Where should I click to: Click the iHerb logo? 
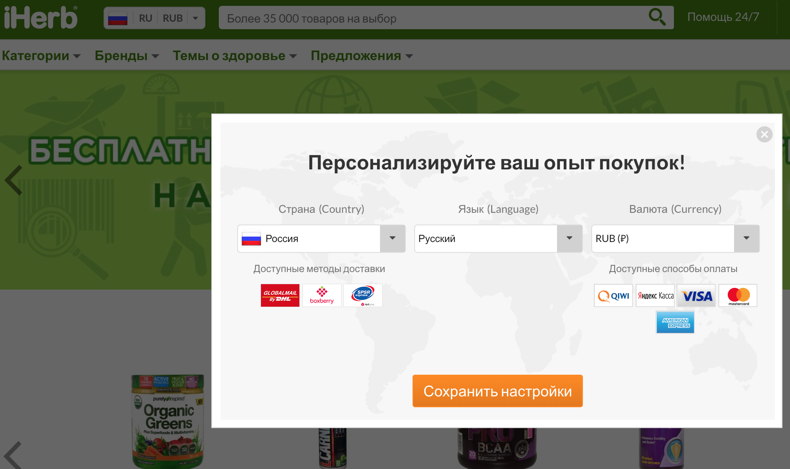41,18
